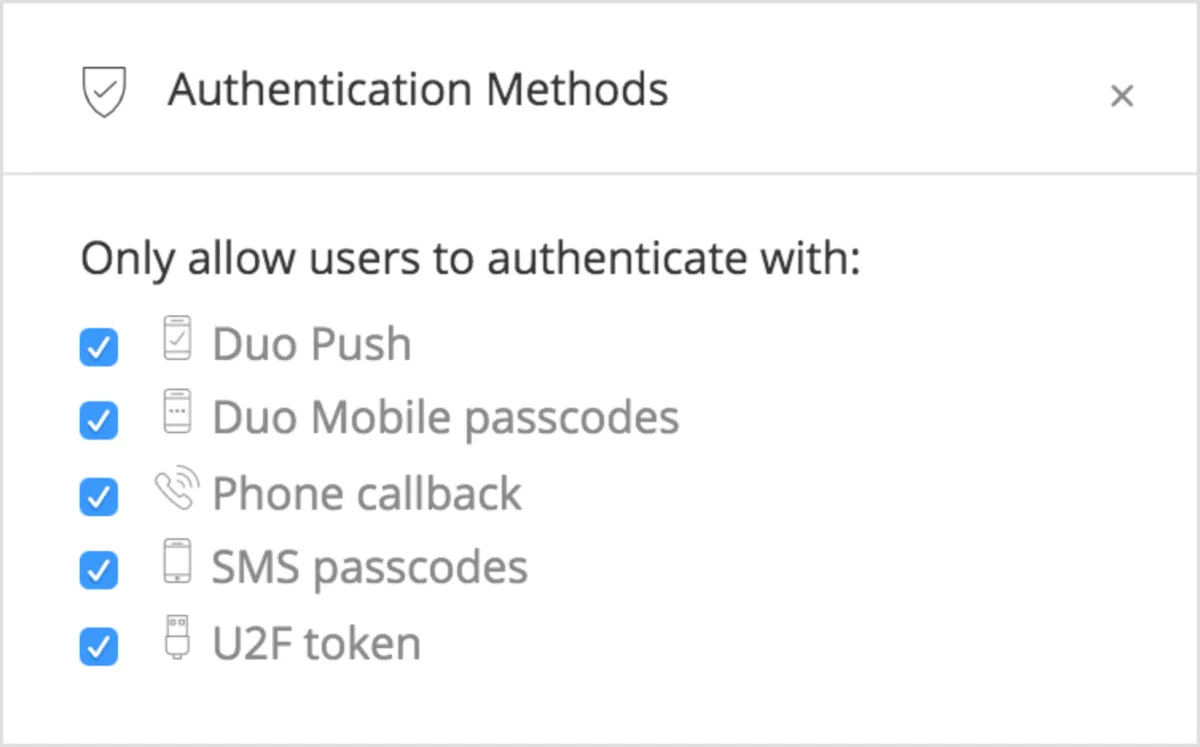
Task: Click the "U2F token" label text
Action: (316, 643)
